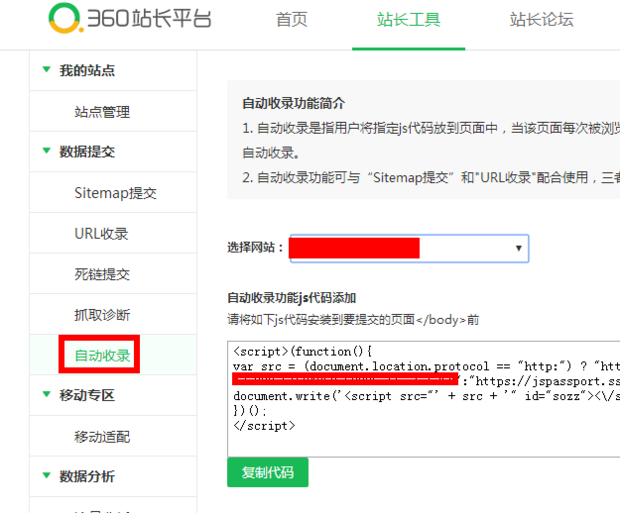620x513 pixels.
Task: Click the 移动专区 heading
Action: (x=87, y=395)
